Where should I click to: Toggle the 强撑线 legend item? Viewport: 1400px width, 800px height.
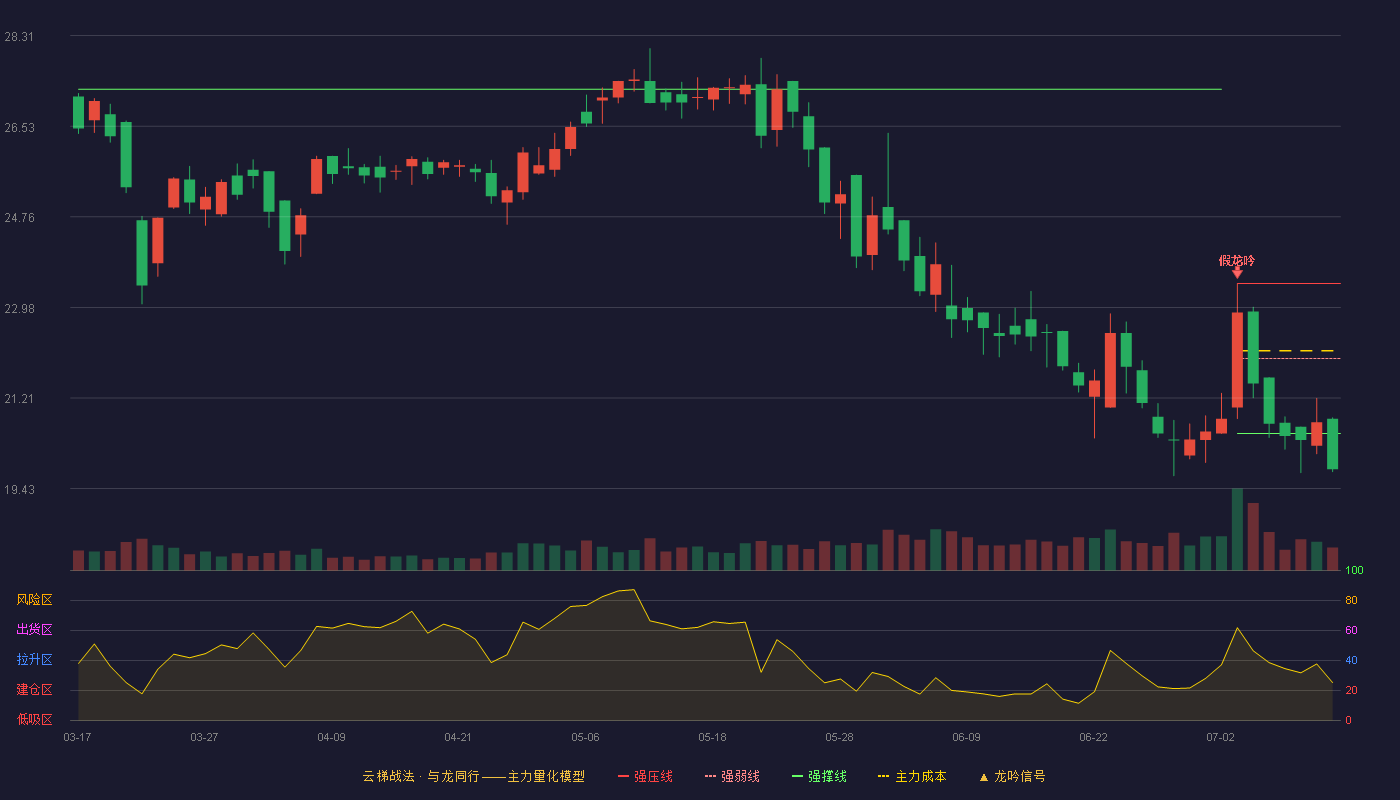coord(819,776)
